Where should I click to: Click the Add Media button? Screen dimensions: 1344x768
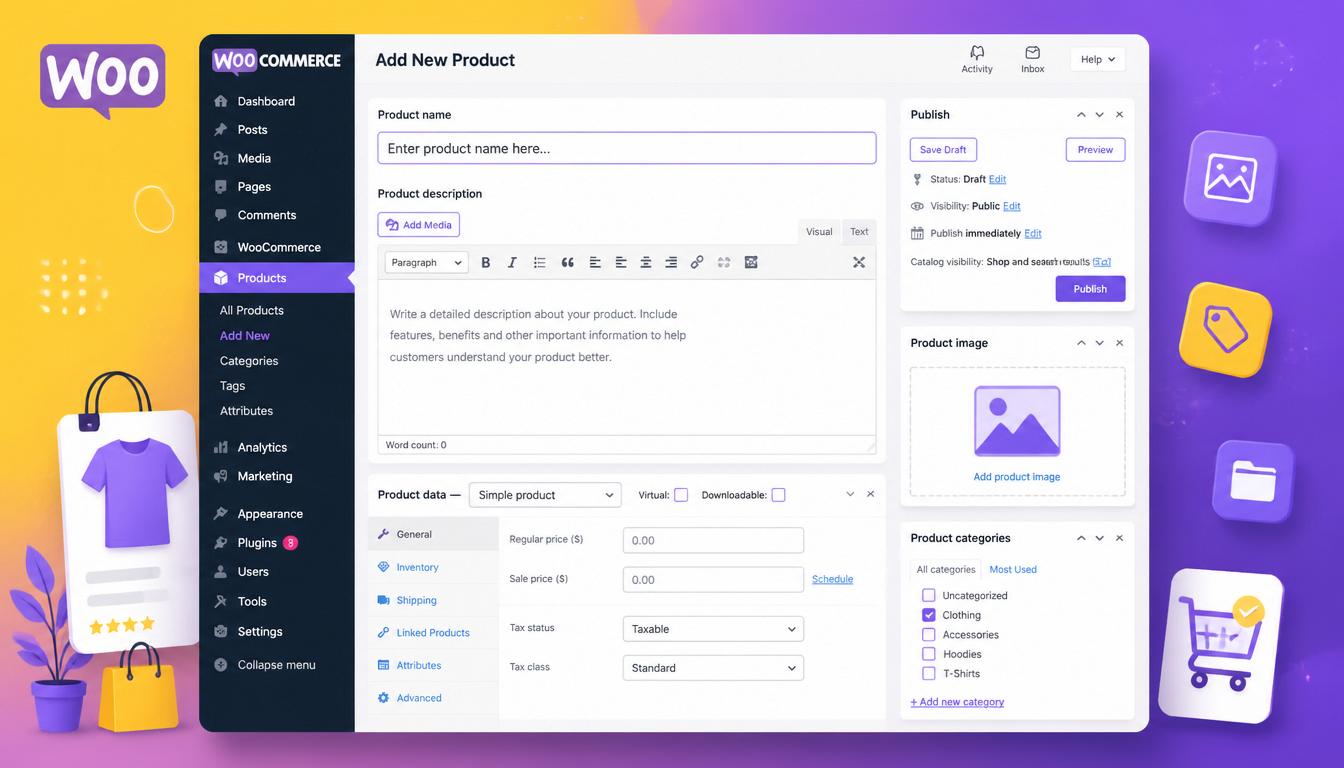click(418, 225)
